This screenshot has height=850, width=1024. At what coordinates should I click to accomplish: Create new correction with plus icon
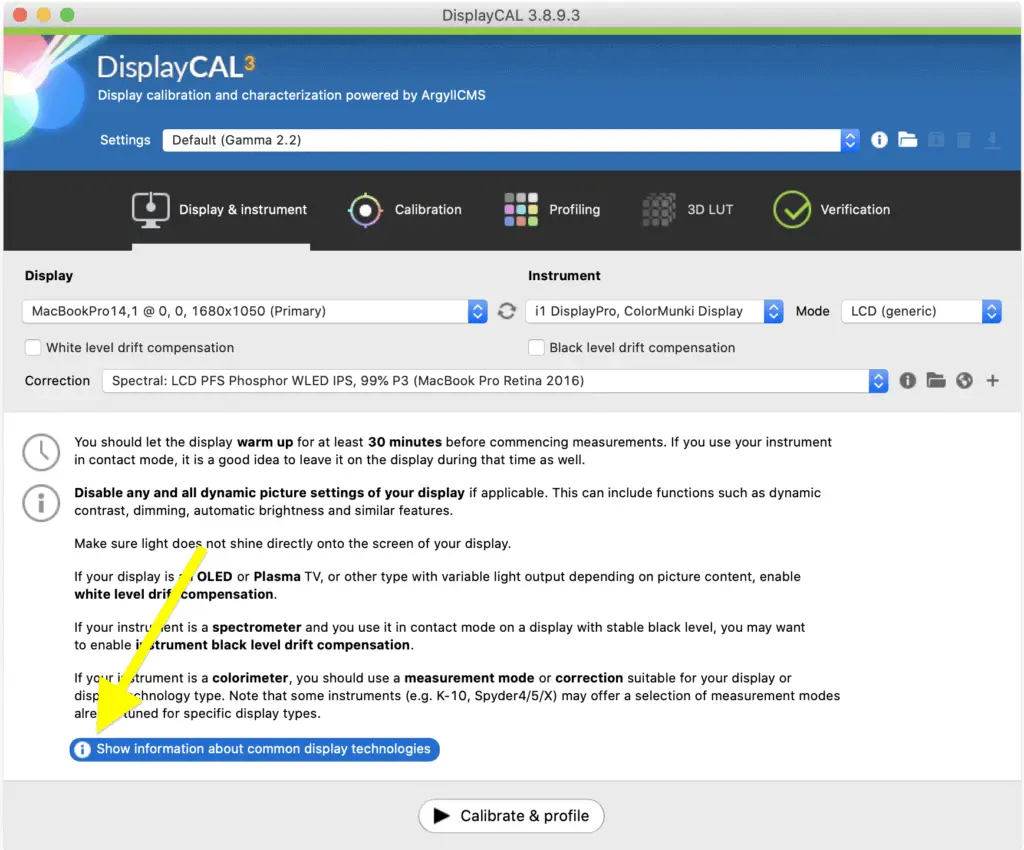(993, 381)
